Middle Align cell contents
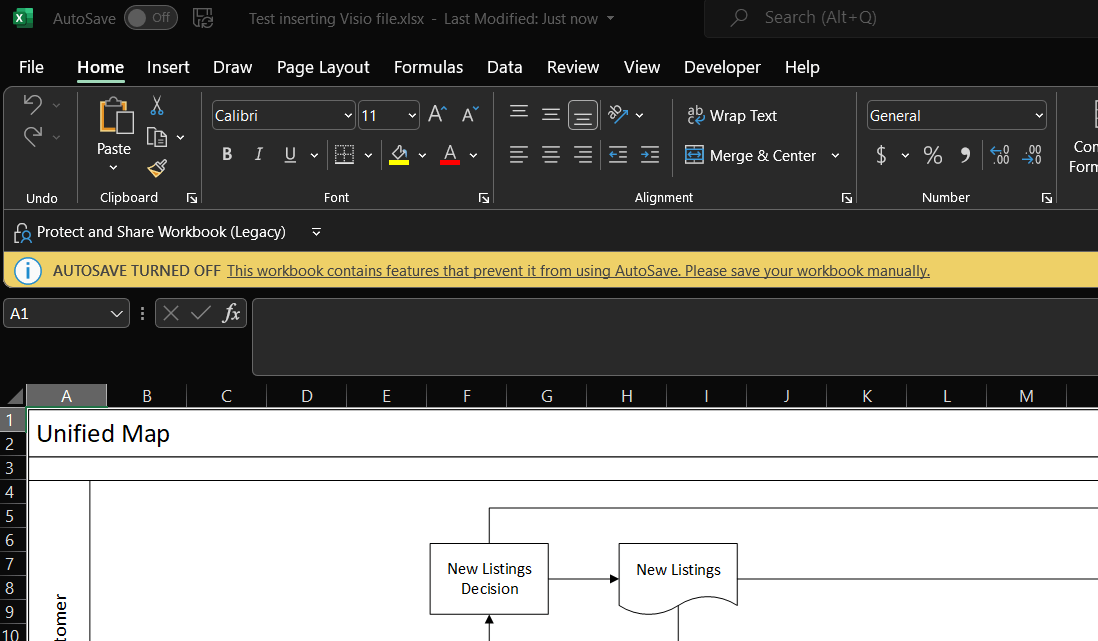Viewport: 1098px width, 641px height. [x=551, y=114]
